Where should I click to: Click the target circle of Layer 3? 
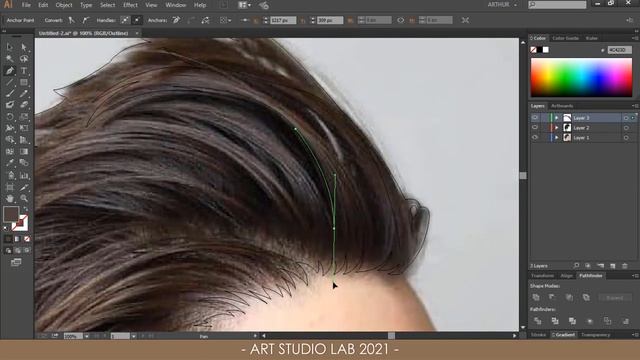pyautogui.click(x=626, y=118)
